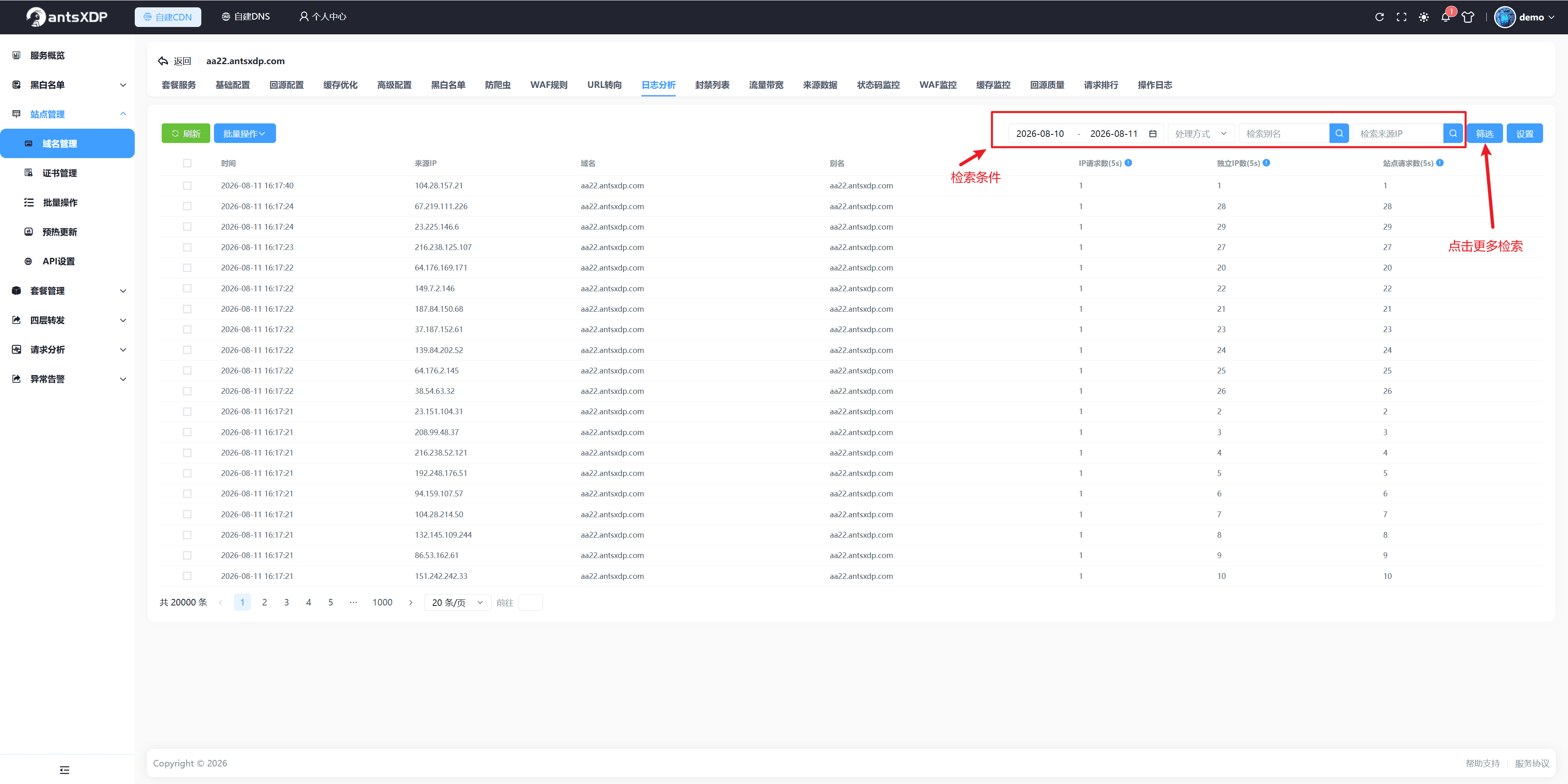Screen dimensions: 1568x784
Task: Click the 筛选 filter button
Action: tap(1484, 134)
